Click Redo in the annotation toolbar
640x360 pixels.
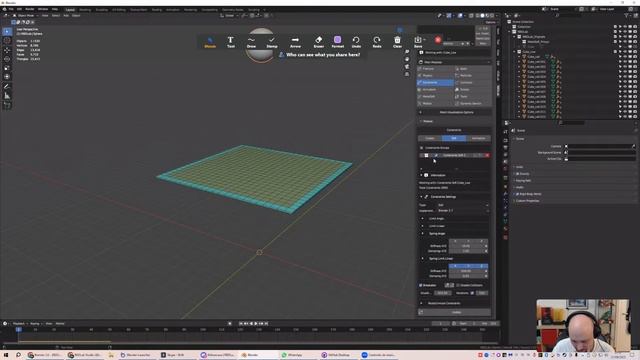click(x=377, y=42)
